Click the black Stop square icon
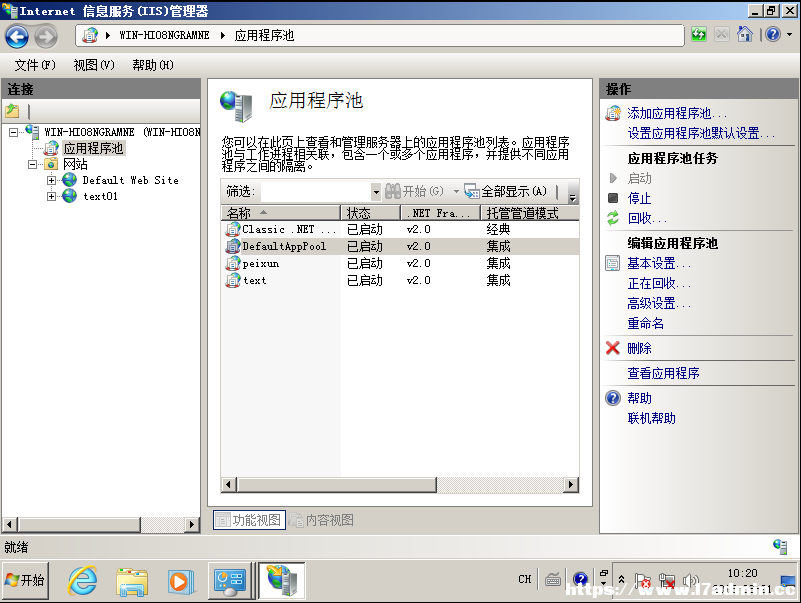 pos(613,198)
